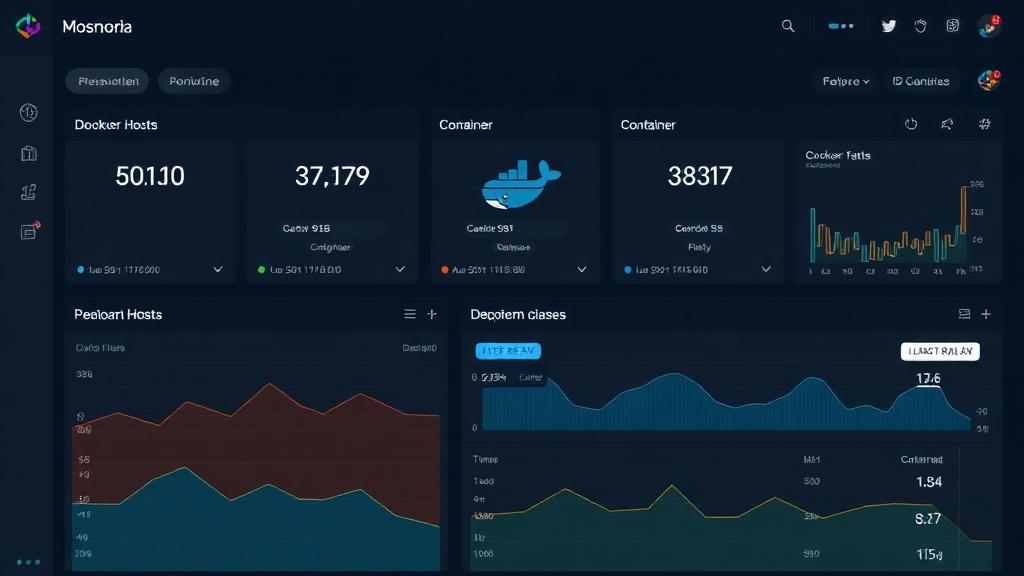This screenshot has width=1024, height=576.
Task: Click the Last Relay label above the chart
Action: click(940, 351)
